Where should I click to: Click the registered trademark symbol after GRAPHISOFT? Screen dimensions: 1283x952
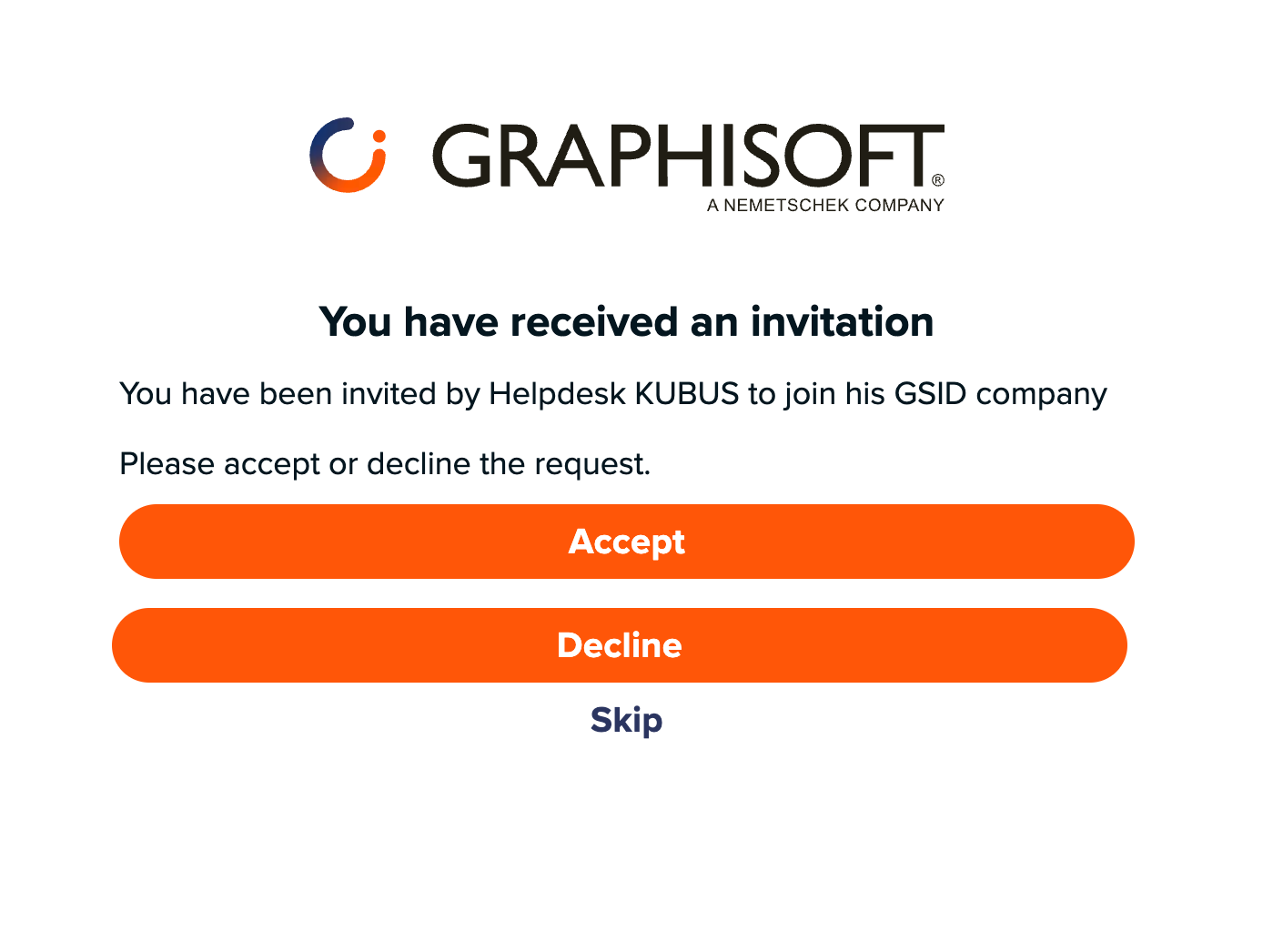point(938,180)
